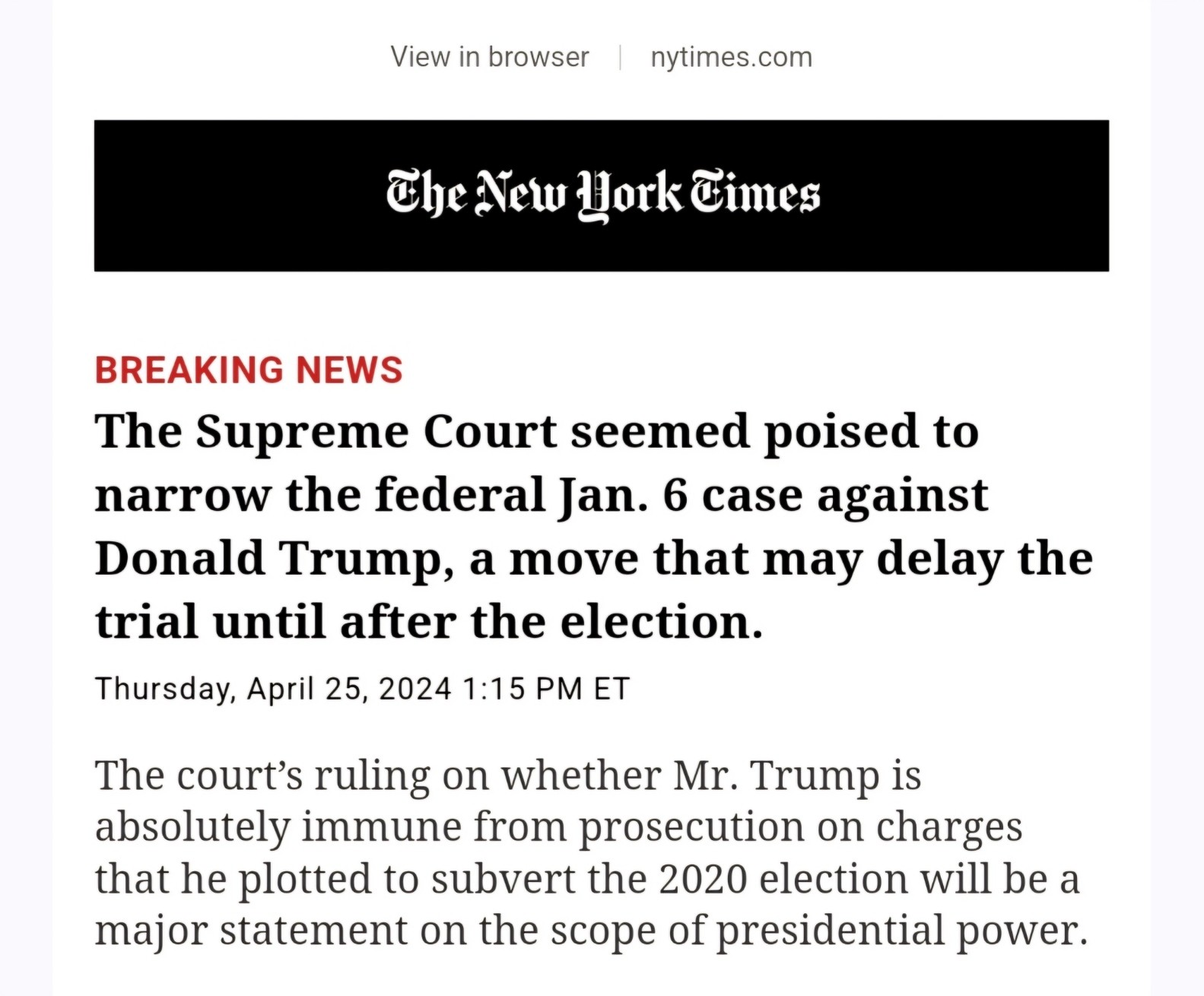This screenshot has height=996, width=1204.
Task: Click The New York Times logo
Action: 602,195
